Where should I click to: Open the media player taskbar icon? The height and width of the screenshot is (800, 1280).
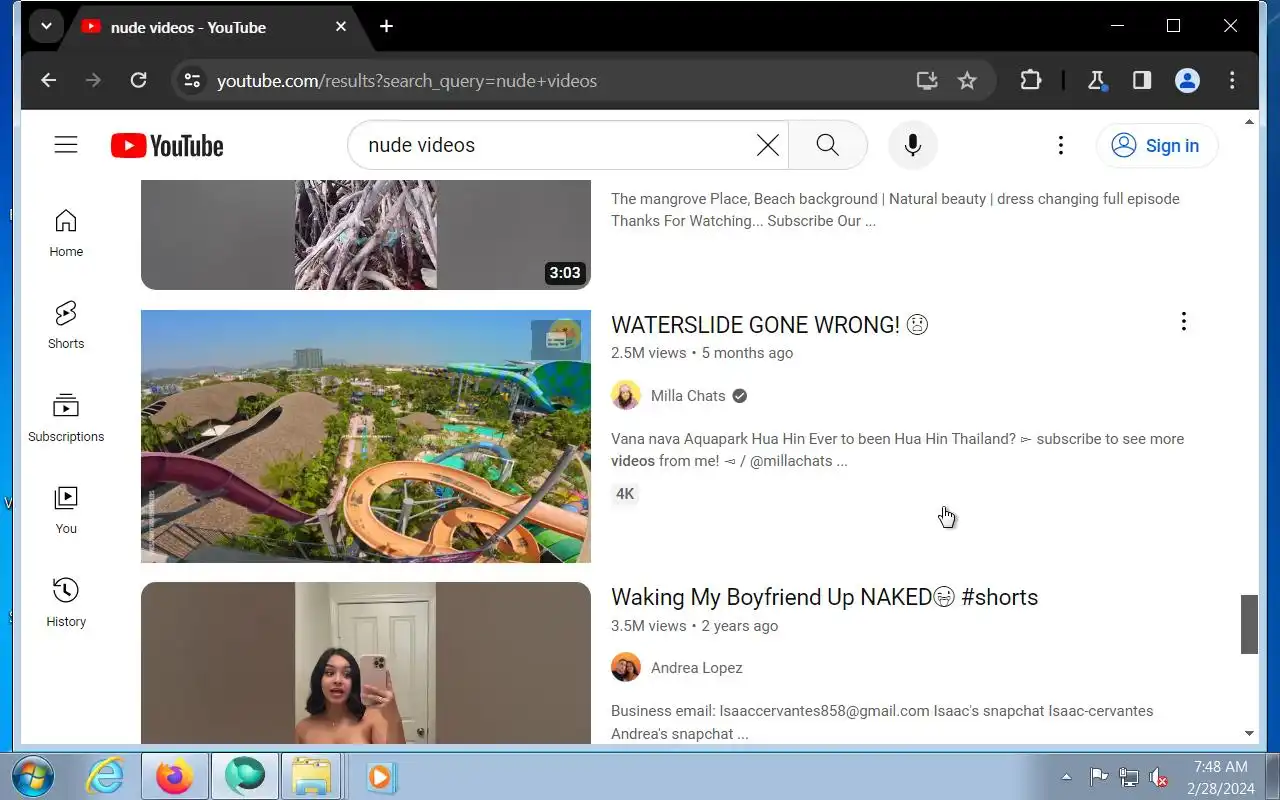click(381, 776)
